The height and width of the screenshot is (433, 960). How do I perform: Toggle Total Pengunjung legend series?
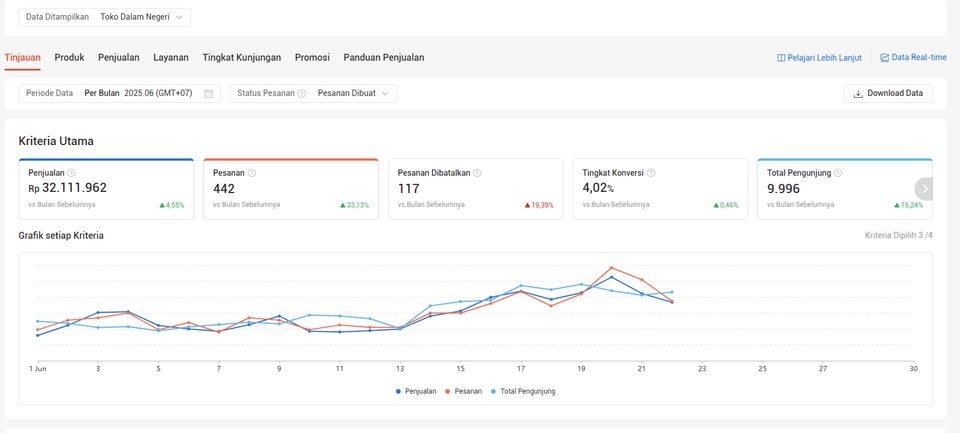pos(523,391)
